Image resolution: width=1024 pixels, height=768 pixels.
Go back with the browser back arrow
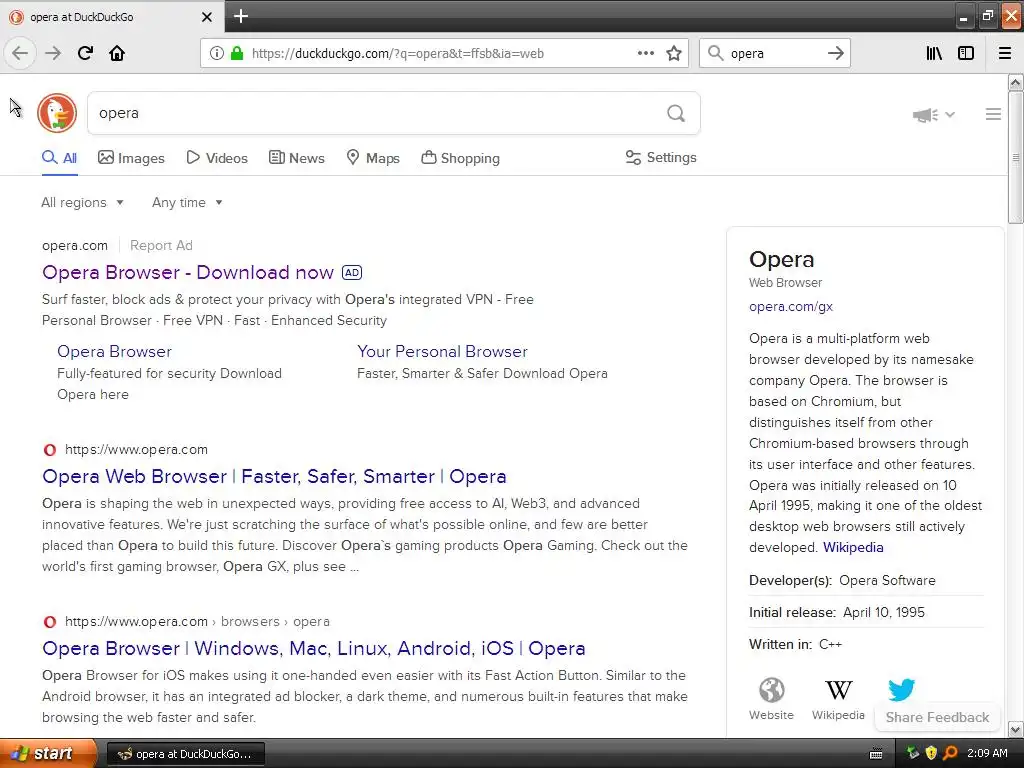pyautogui.click(x=20, y=53)
